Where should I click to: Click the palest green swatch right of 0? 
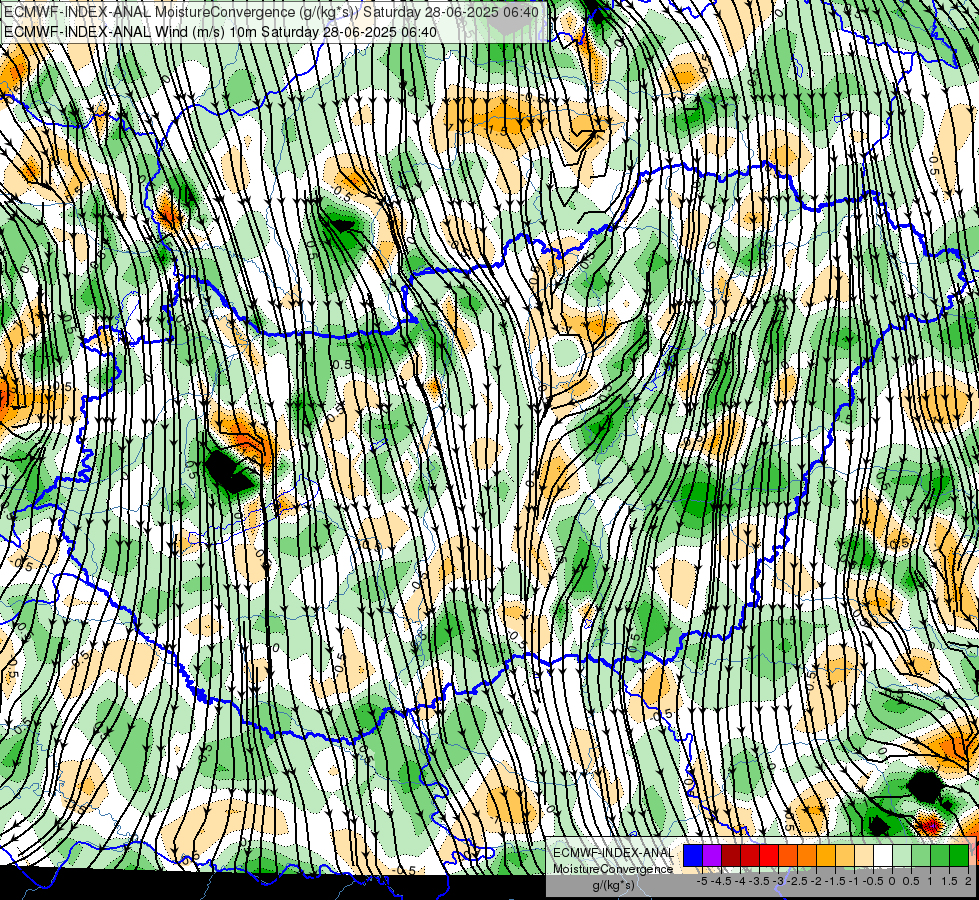click(902, 856)
